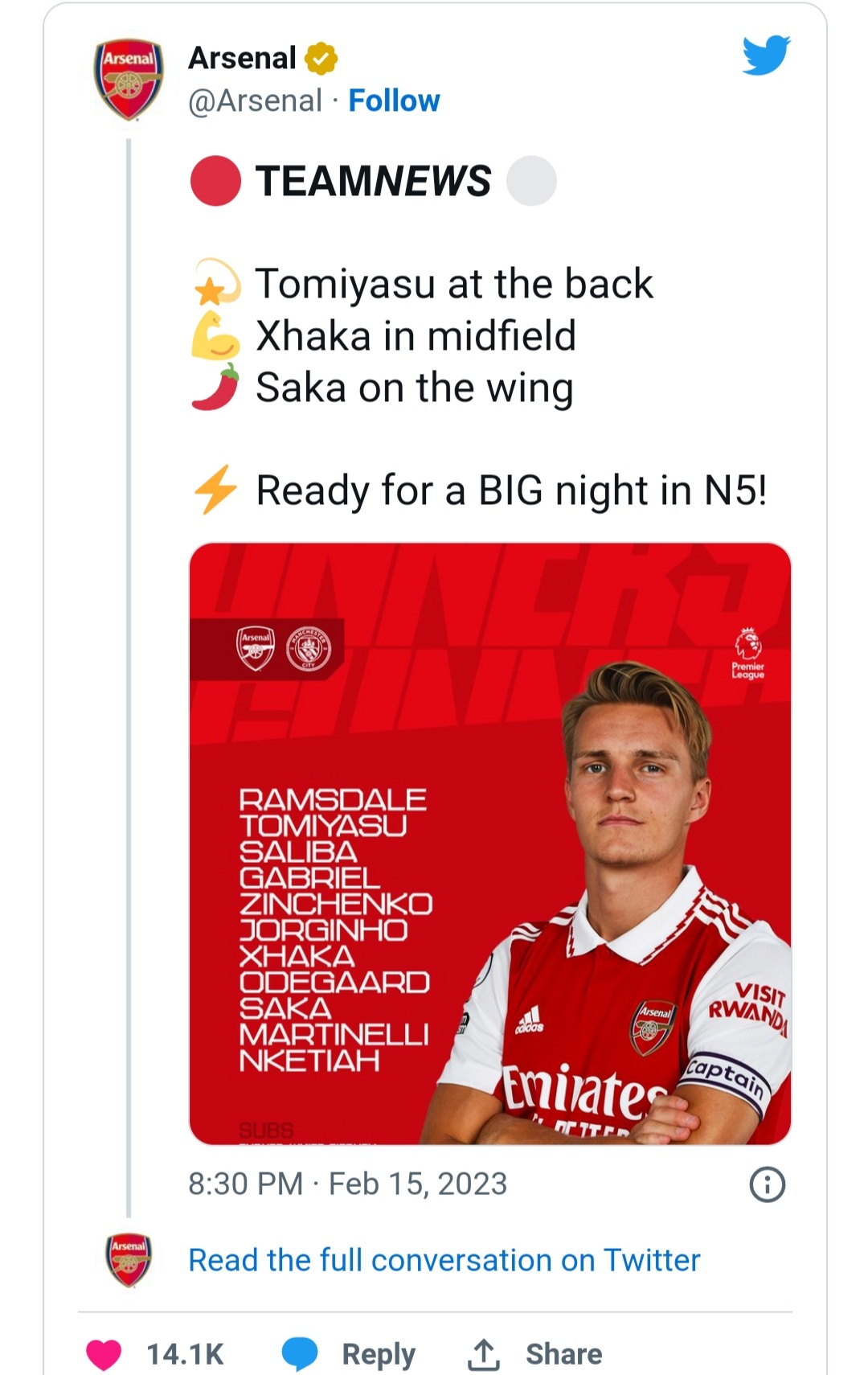Screen dimensions: 868x1375
Task: Click the Reply label
Action: pos(379,1354)
